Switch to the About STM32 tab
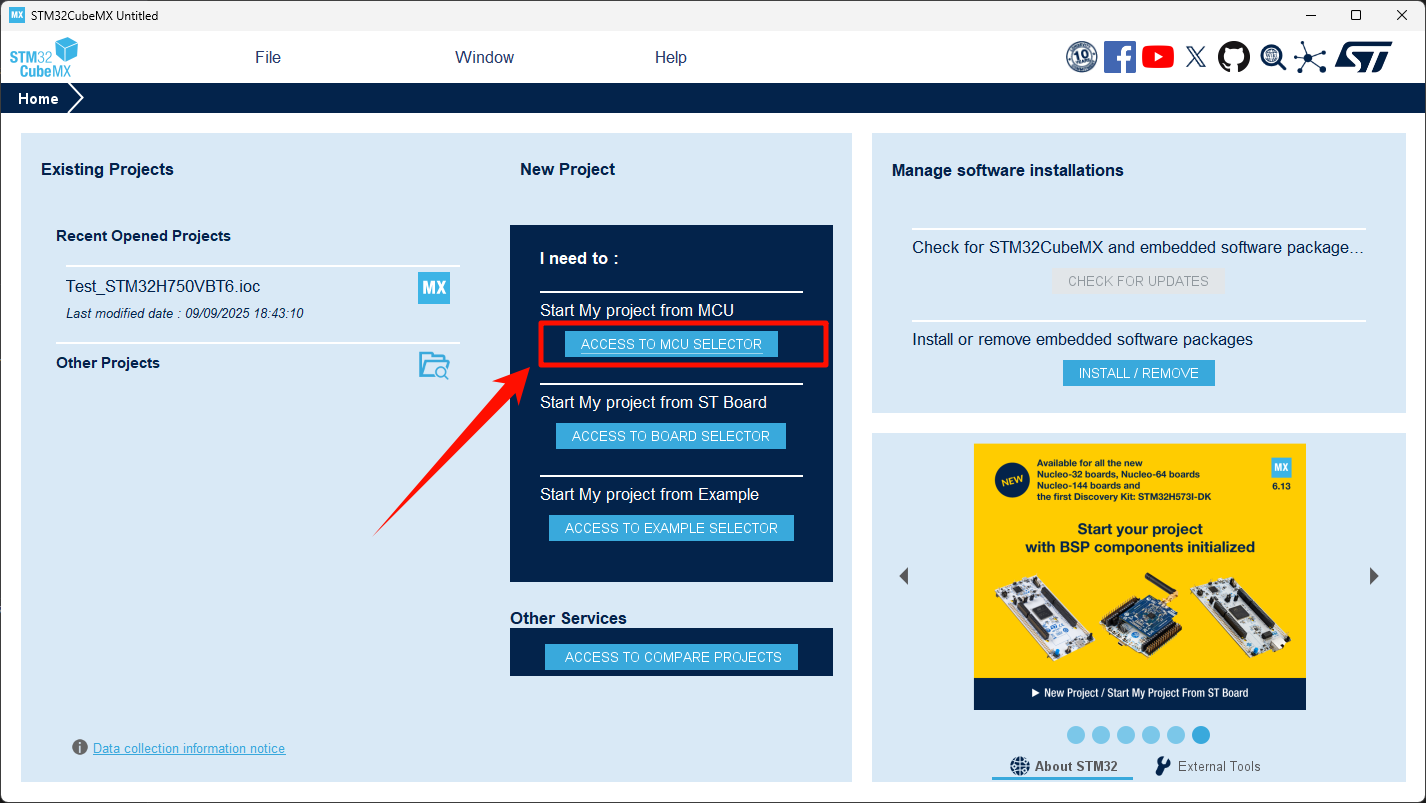Image resolution: width=1426 pixels, height=803 pixels. [1063, 766]
